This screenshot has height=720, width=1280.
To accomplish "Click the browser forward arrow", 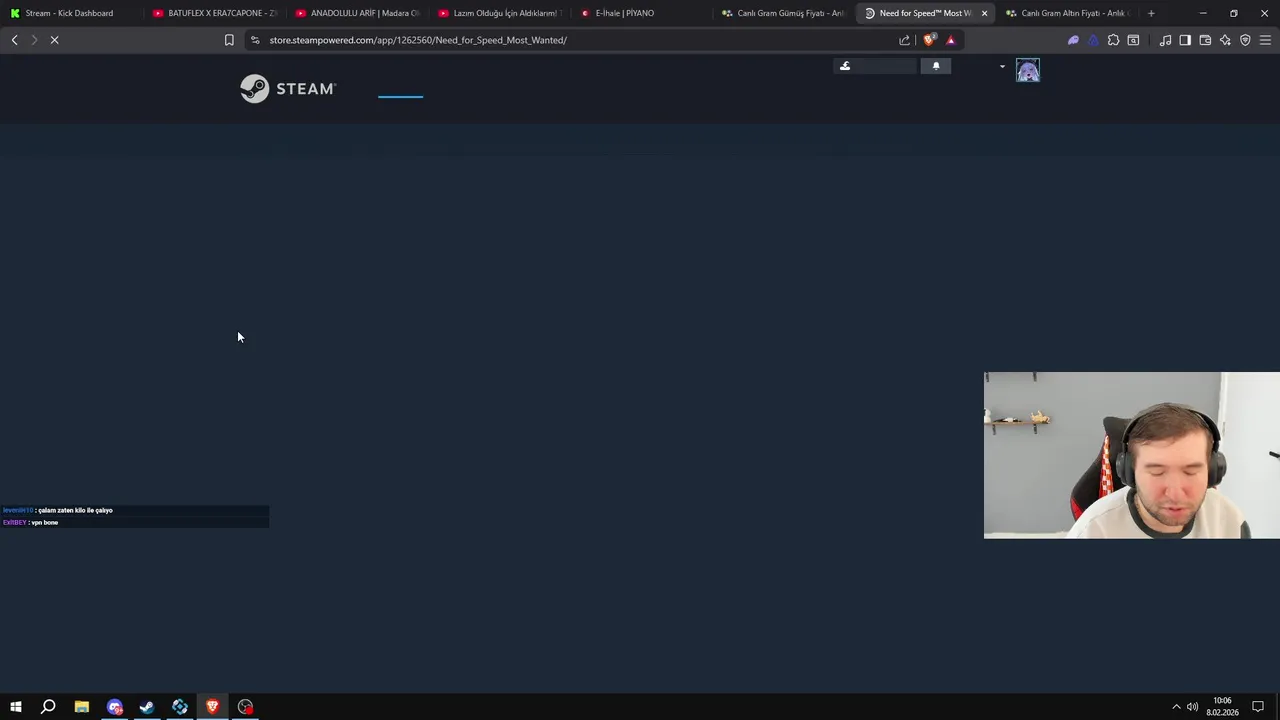I will [x=34, y=40].
